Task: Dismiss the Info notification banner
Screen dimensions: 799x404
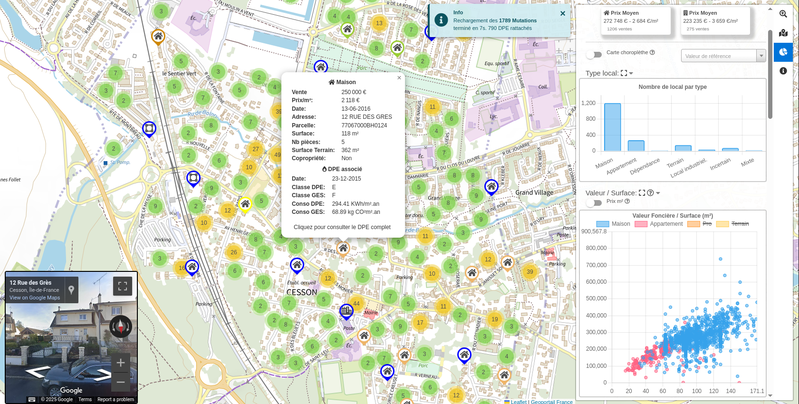Action: point(562,14)
